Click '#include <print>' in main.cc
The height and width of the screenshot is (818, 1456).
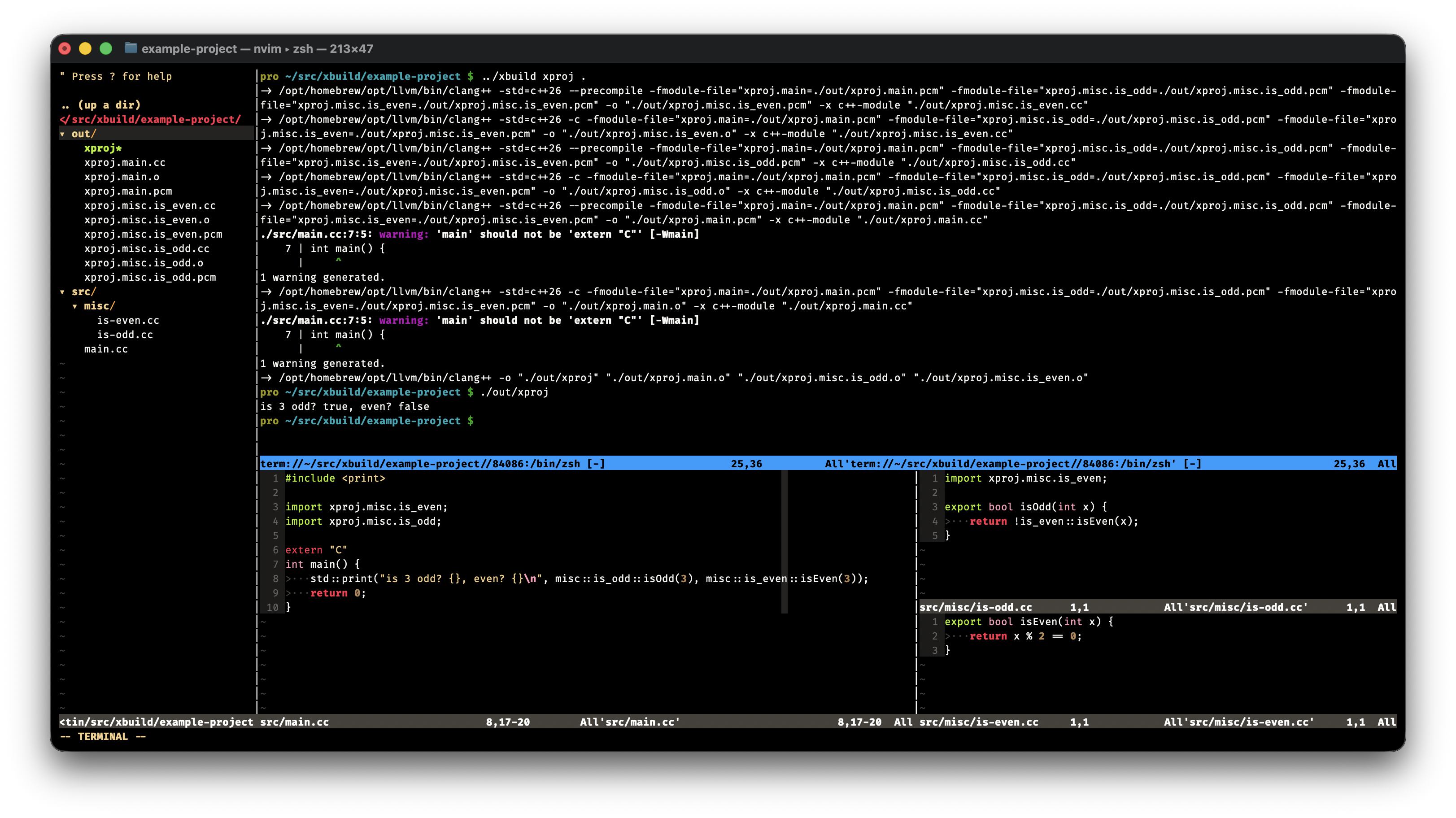tap(335, 478)
